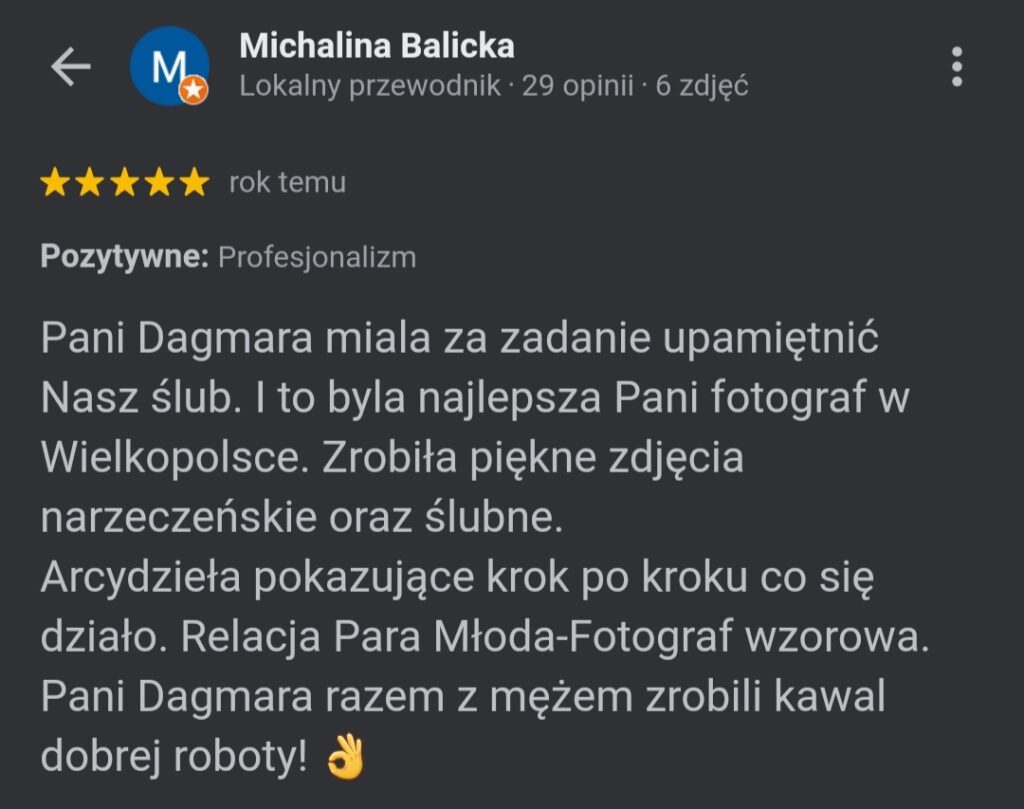Open Michalina Balicka's profile via her name
This screenshot has width=1024, height=809.
(x=377, y=45)
